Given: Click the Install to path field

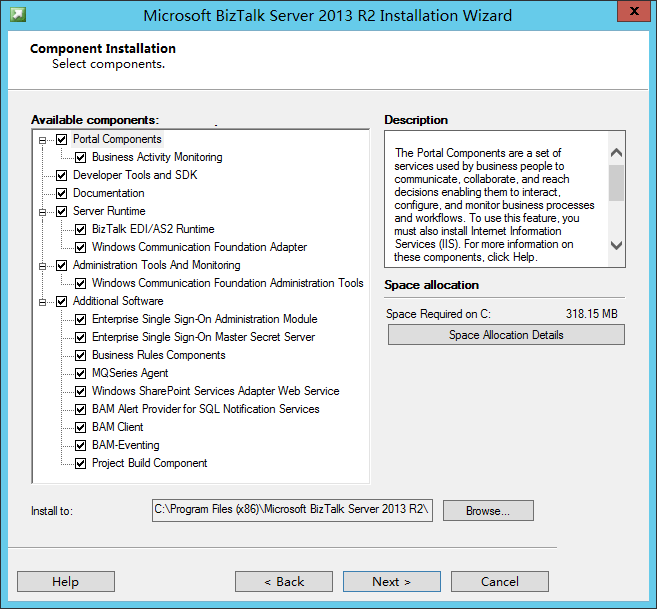Looking at the screenshot, I should click(292, 510).
